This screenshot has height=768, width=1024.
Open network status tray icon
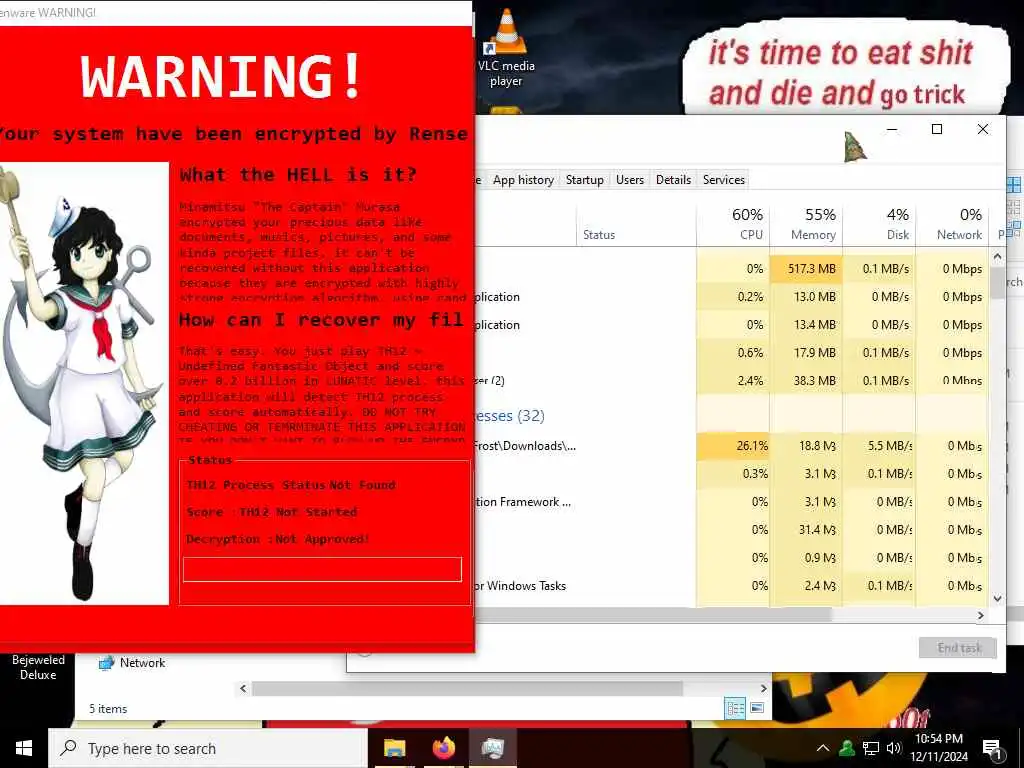[x=871, y=748]
